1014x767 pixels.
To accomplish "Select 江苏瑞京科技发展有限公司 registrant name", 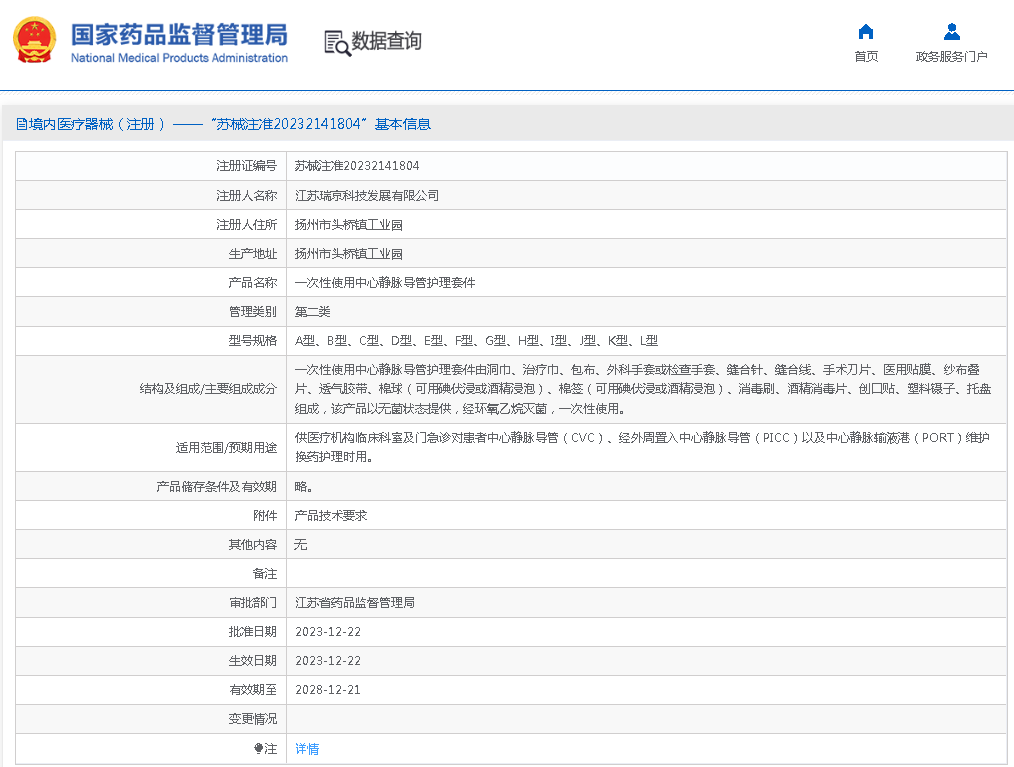I will click(367, 195).
